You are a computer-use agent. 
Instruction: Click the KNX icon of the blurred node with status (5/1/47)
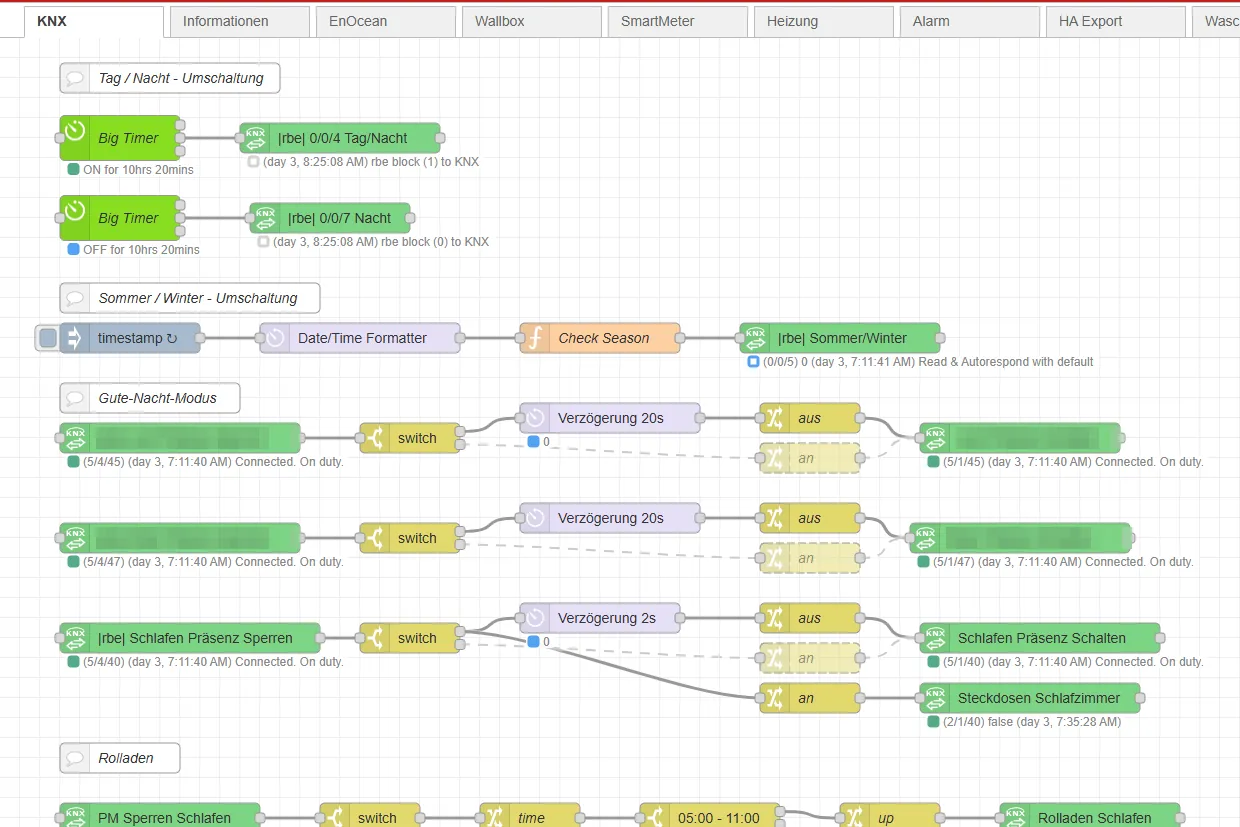pyautogui.click(x=925, y=538)
